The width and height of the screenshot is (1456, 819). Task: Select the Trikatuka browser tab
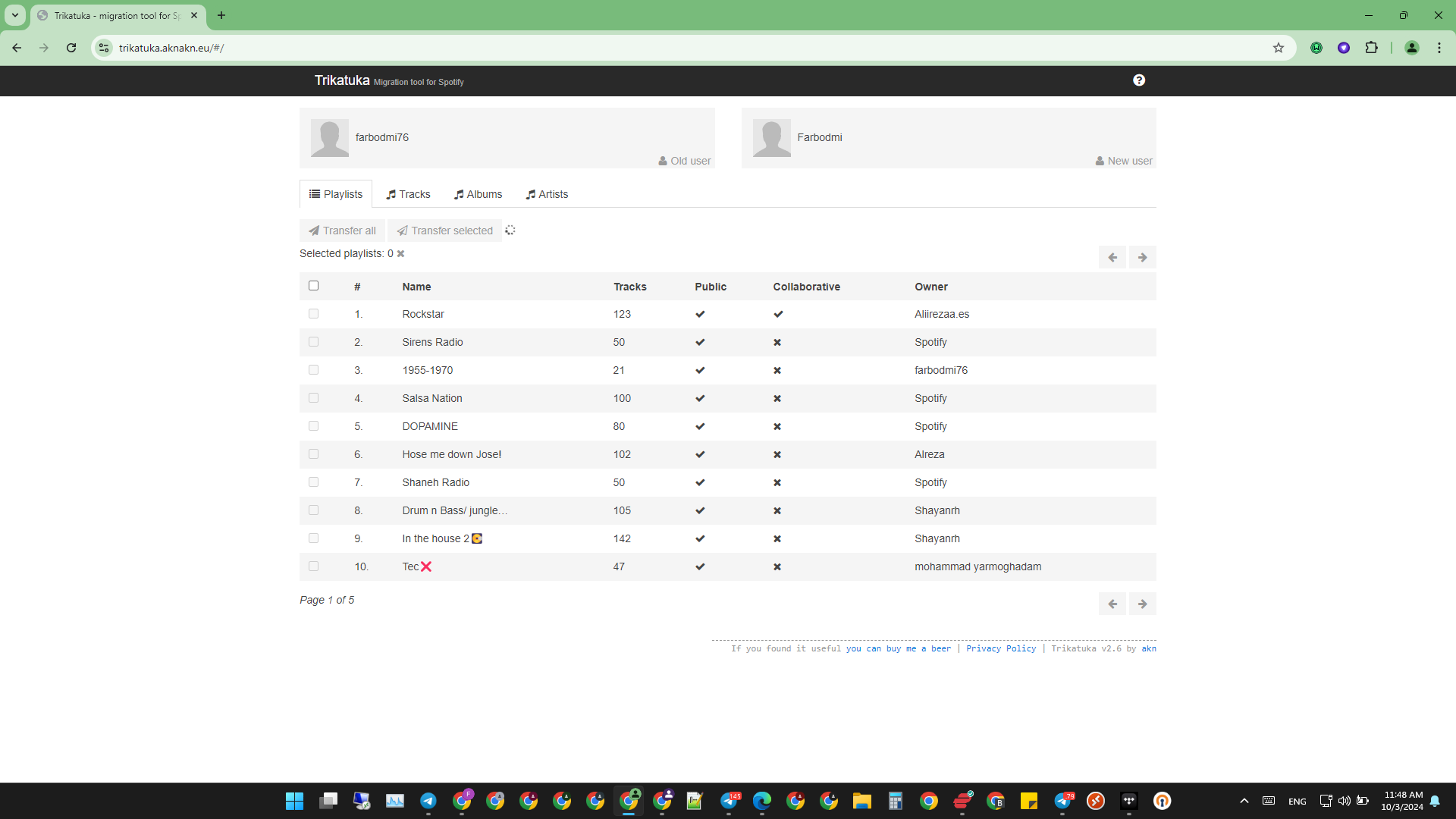tap(118, 15)
